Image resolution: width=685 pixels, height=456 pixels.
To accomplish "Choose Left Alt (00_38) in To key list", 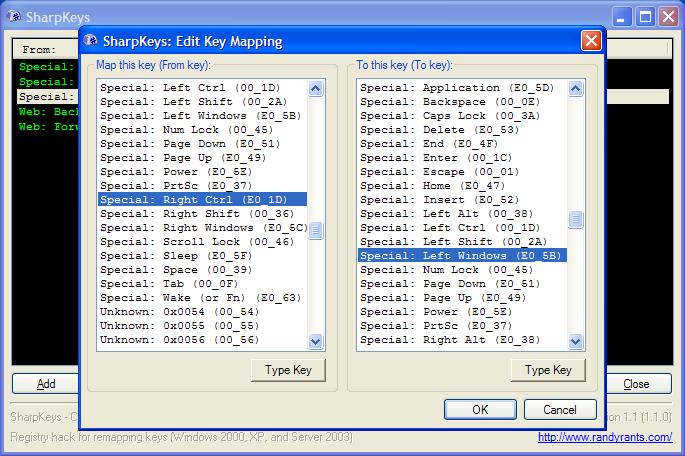I will [463, 214].
